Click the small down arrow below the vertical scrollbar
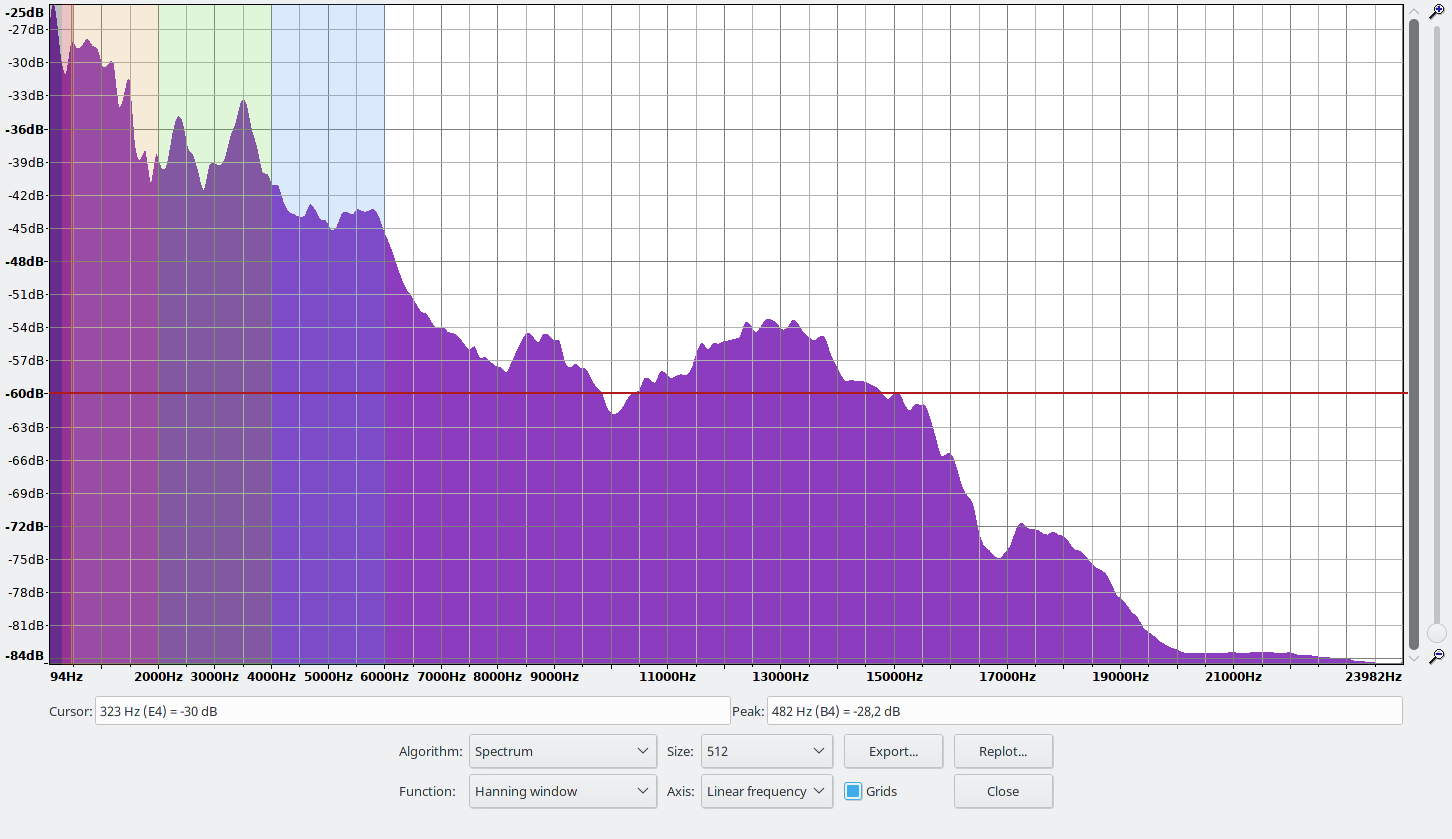Screen dimensions: 1452x839 click(1414, 658)
